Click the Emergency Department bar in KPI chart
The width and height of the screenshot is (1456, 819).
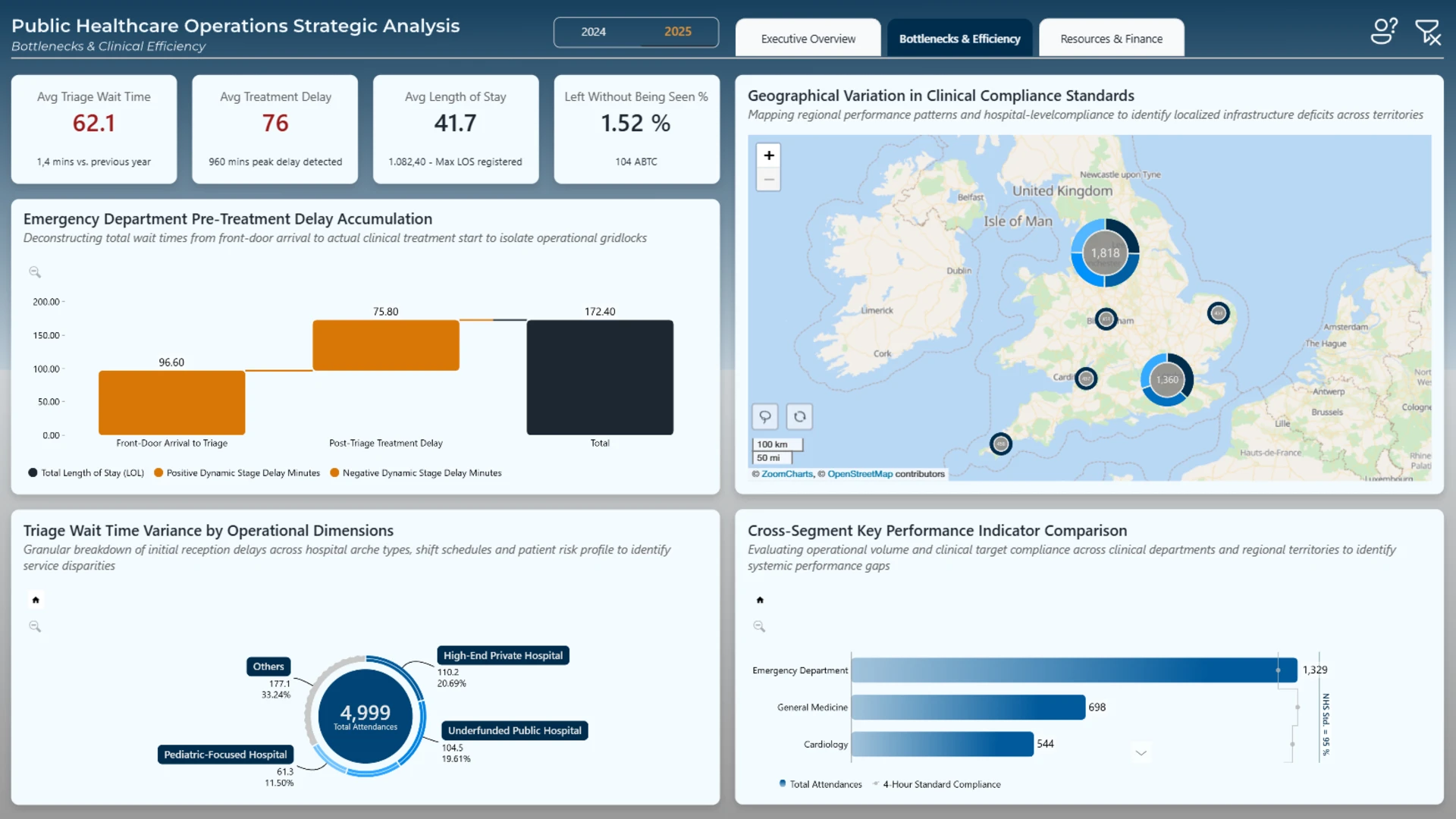1074,670
